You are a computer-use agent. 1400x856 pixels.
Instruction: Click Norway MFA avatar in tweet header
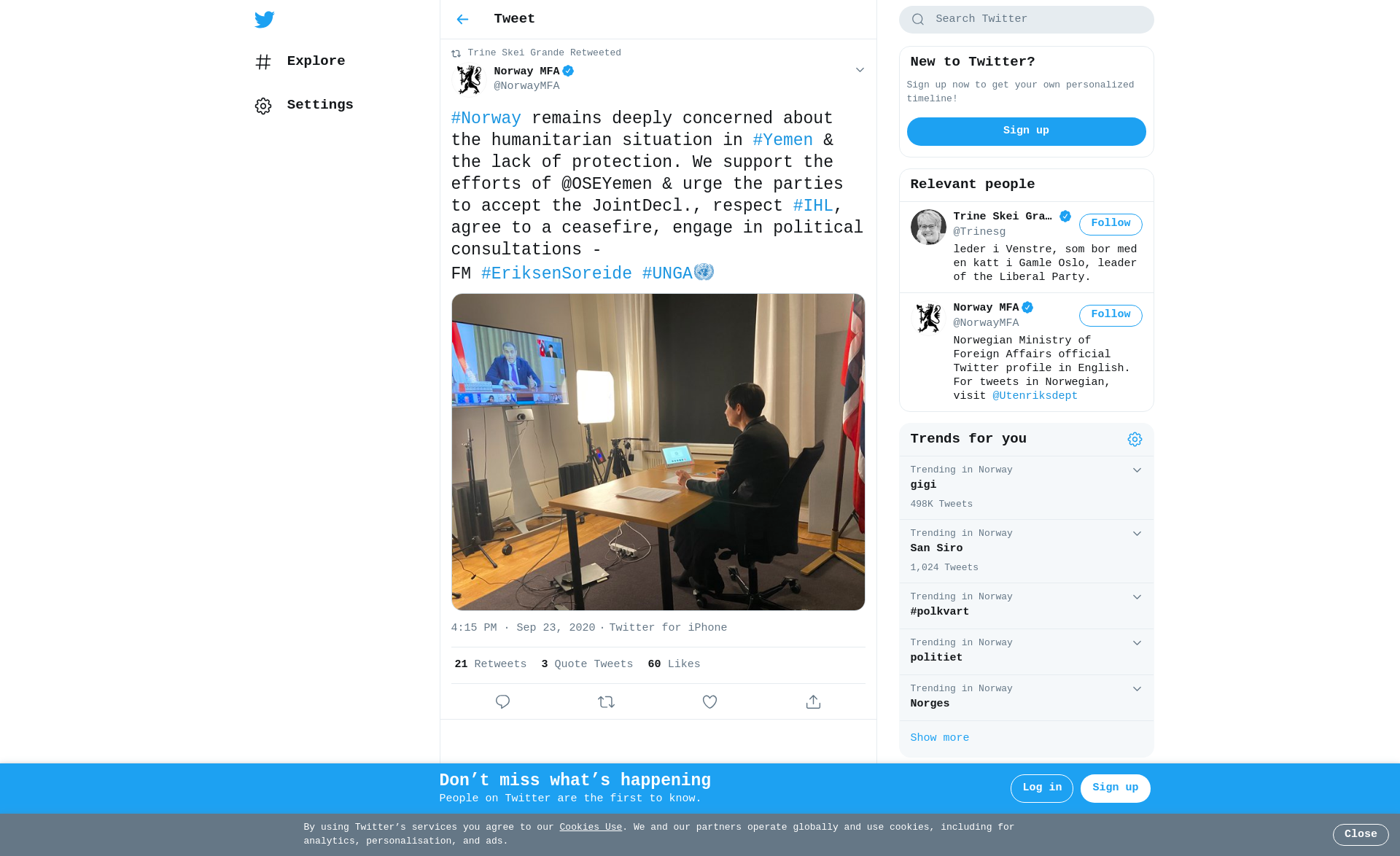point(469,79)
